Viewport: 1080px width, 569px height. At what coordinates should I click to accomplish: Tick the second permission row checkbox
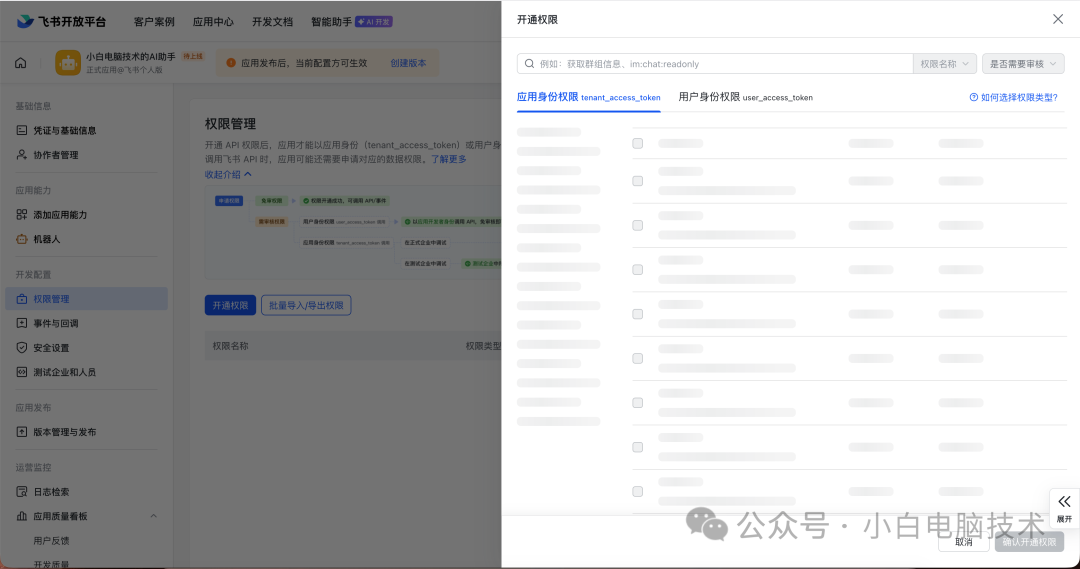coord(638,181)
